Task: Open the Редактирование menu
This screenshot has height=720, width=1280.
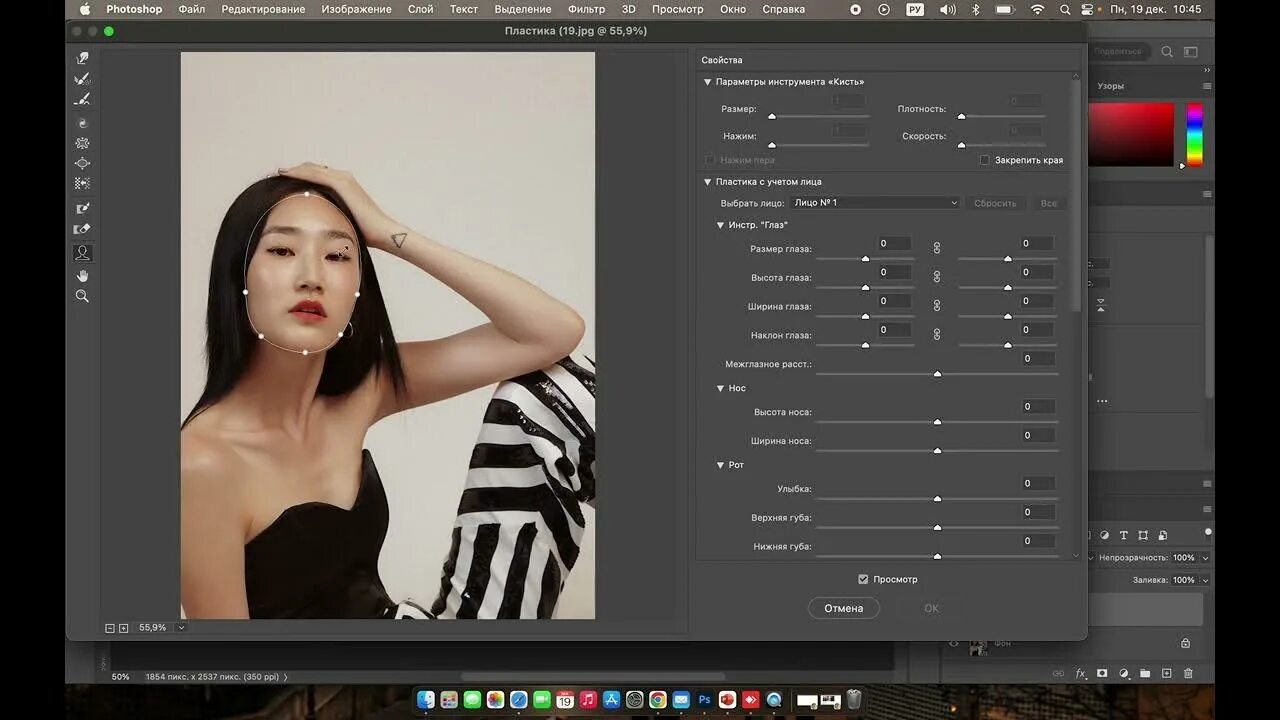Action: [263, 9]
